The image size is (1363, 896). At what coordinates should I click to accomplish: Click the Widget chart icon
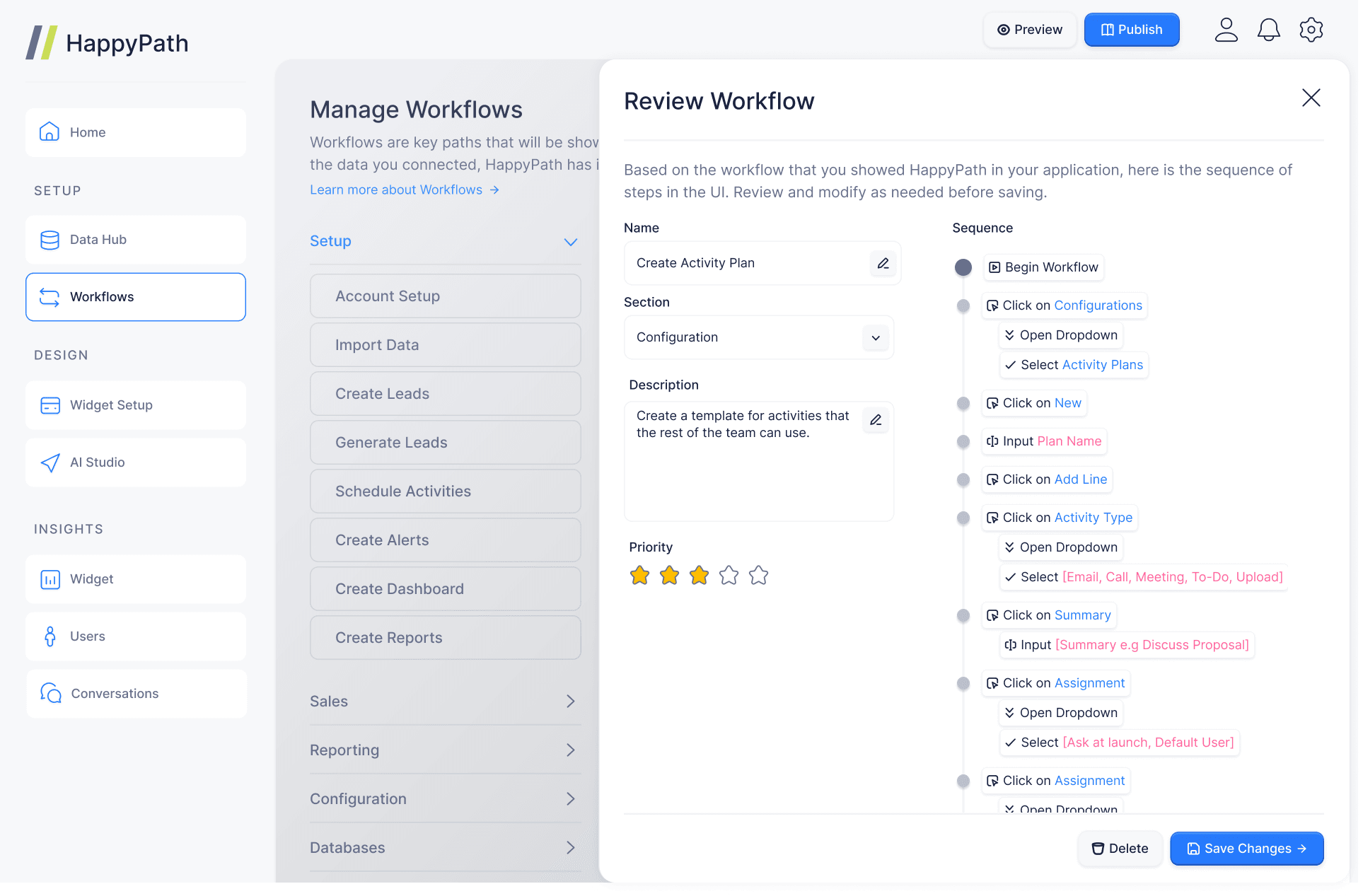pyautogui.click(x=50, y=581)
